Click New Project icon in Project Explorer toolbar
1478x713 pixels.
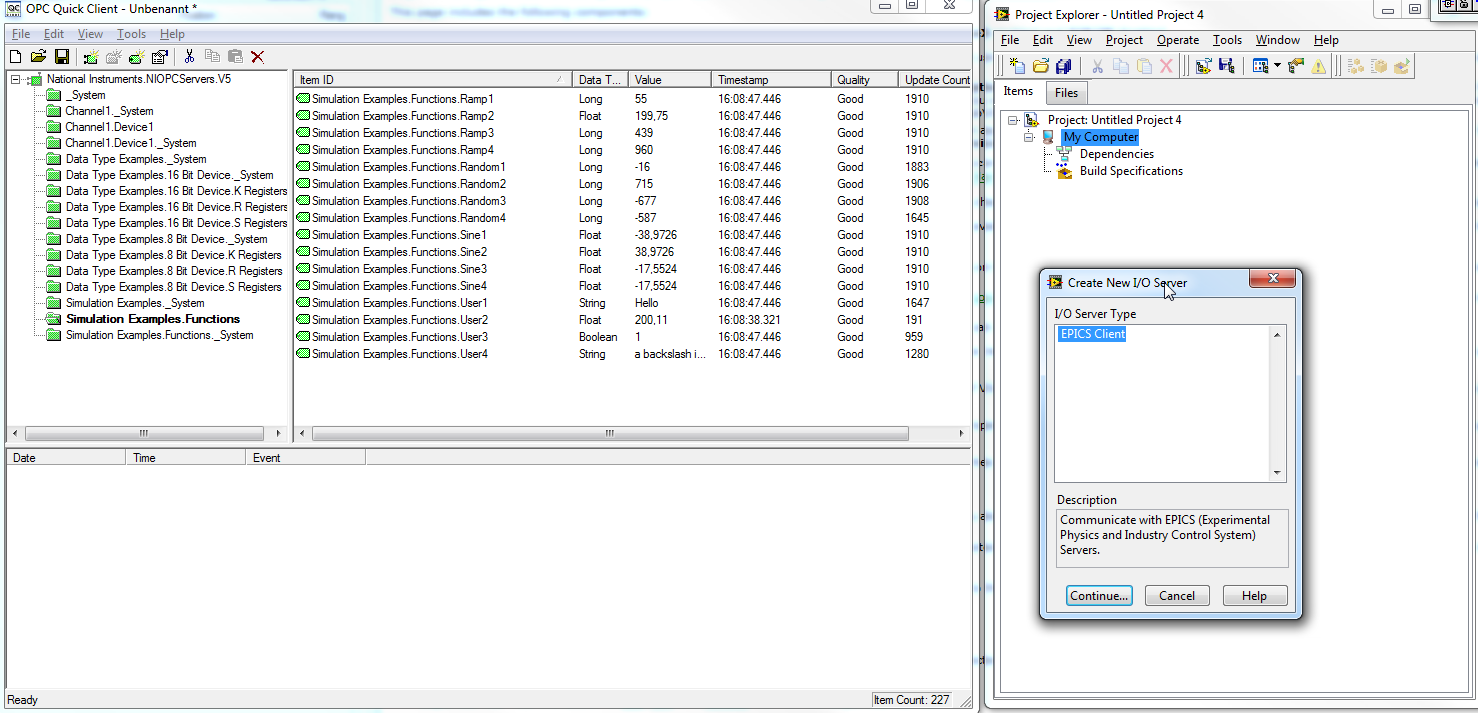coord(1017,66)
